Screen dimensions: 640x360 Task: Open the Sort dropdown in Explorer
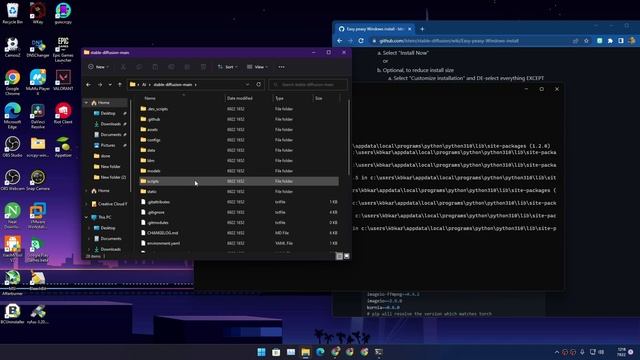click(x=227, y=67)
